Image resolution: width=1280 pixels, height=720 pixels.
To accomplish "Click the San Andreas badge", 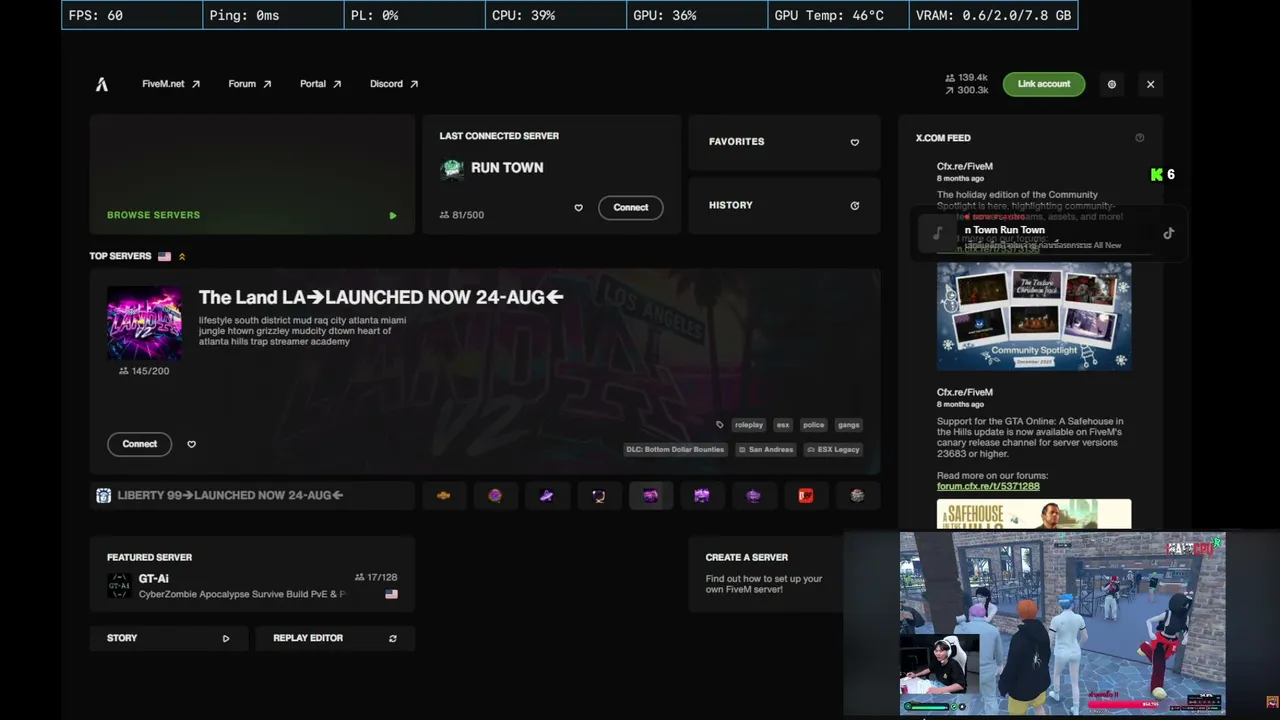I will tap(765, 450).
